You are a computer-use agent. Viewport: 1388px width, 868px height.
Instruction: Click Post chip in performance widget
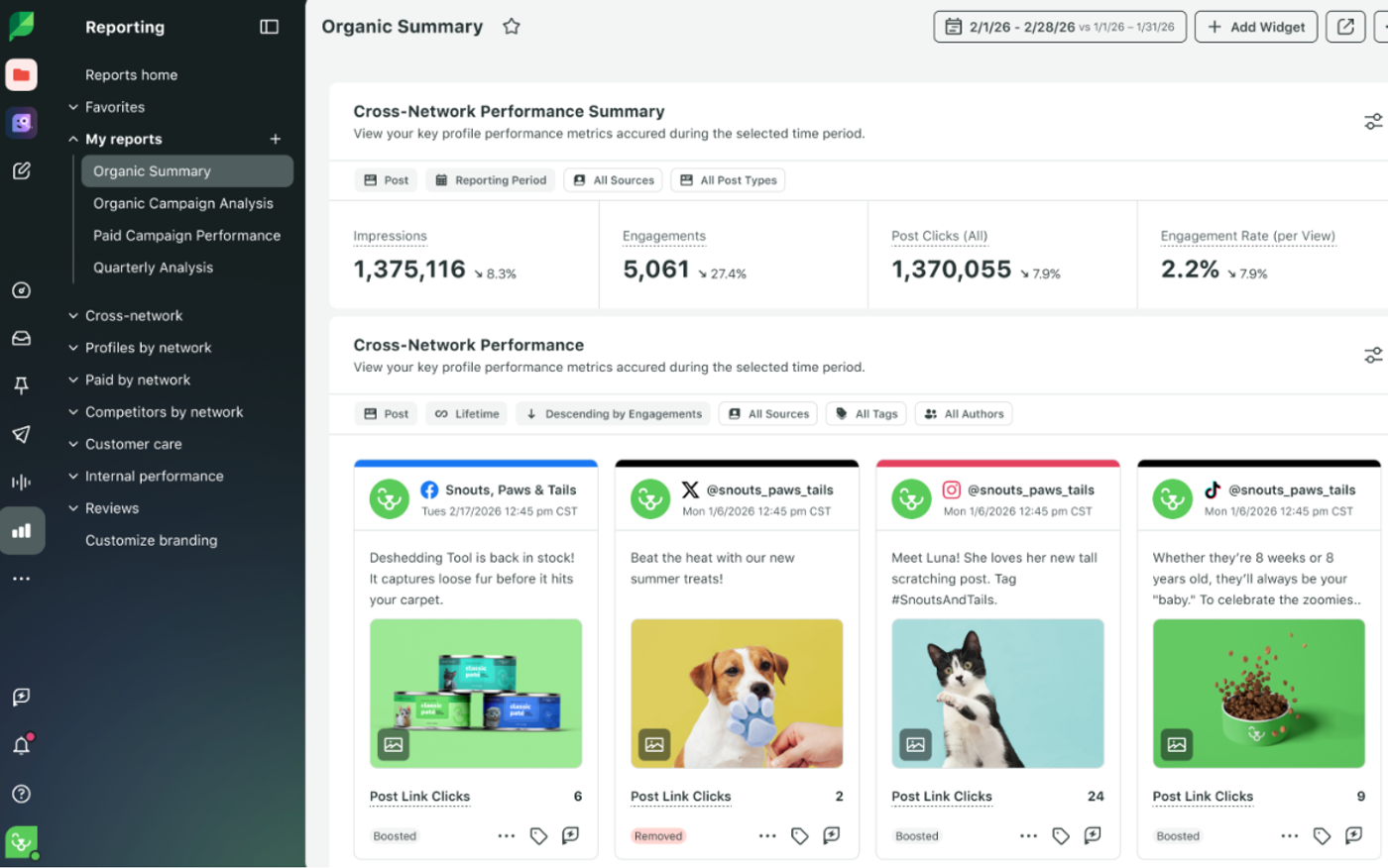386,414
